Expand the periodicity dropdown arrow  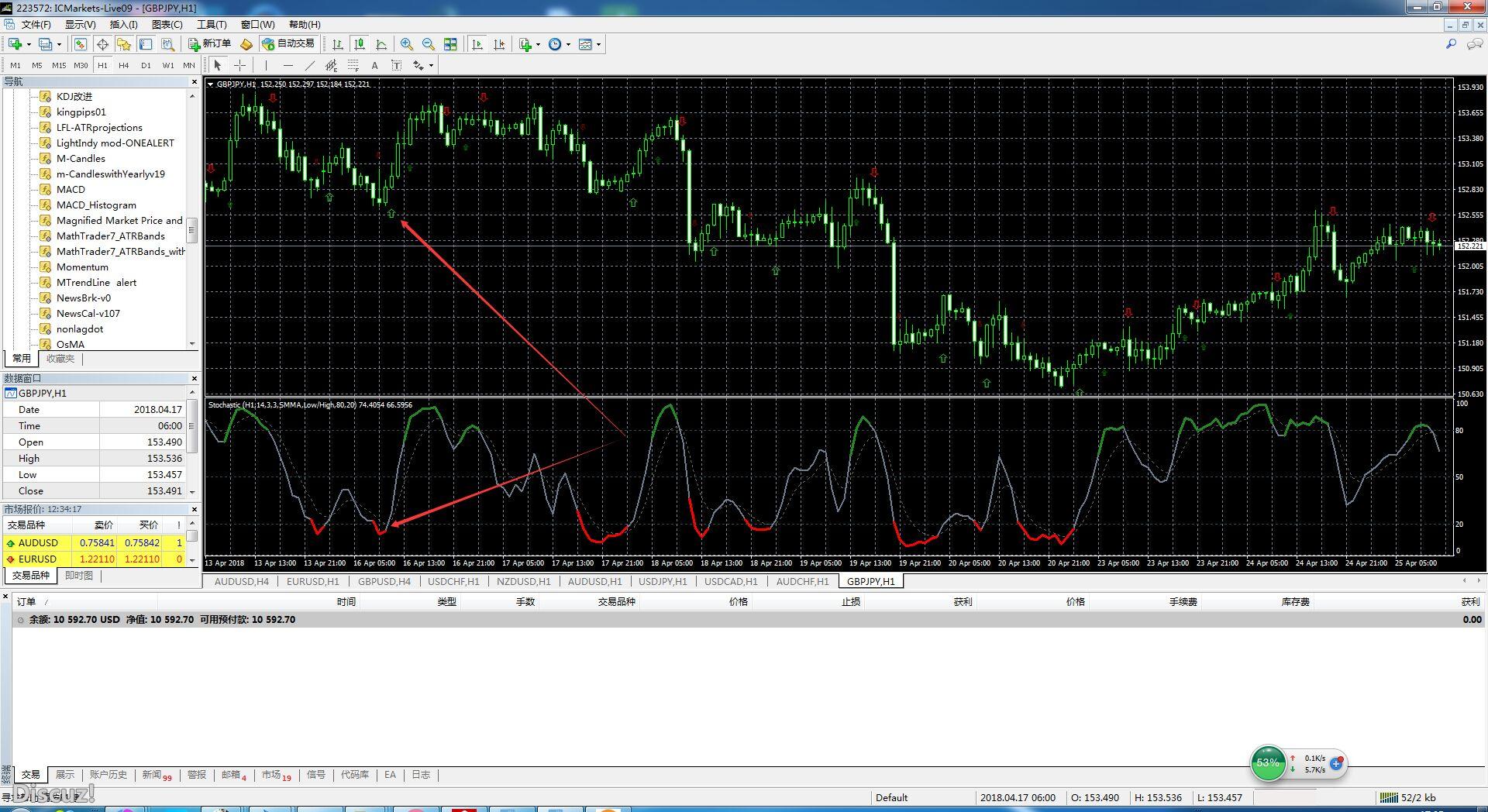coord(568,44)
